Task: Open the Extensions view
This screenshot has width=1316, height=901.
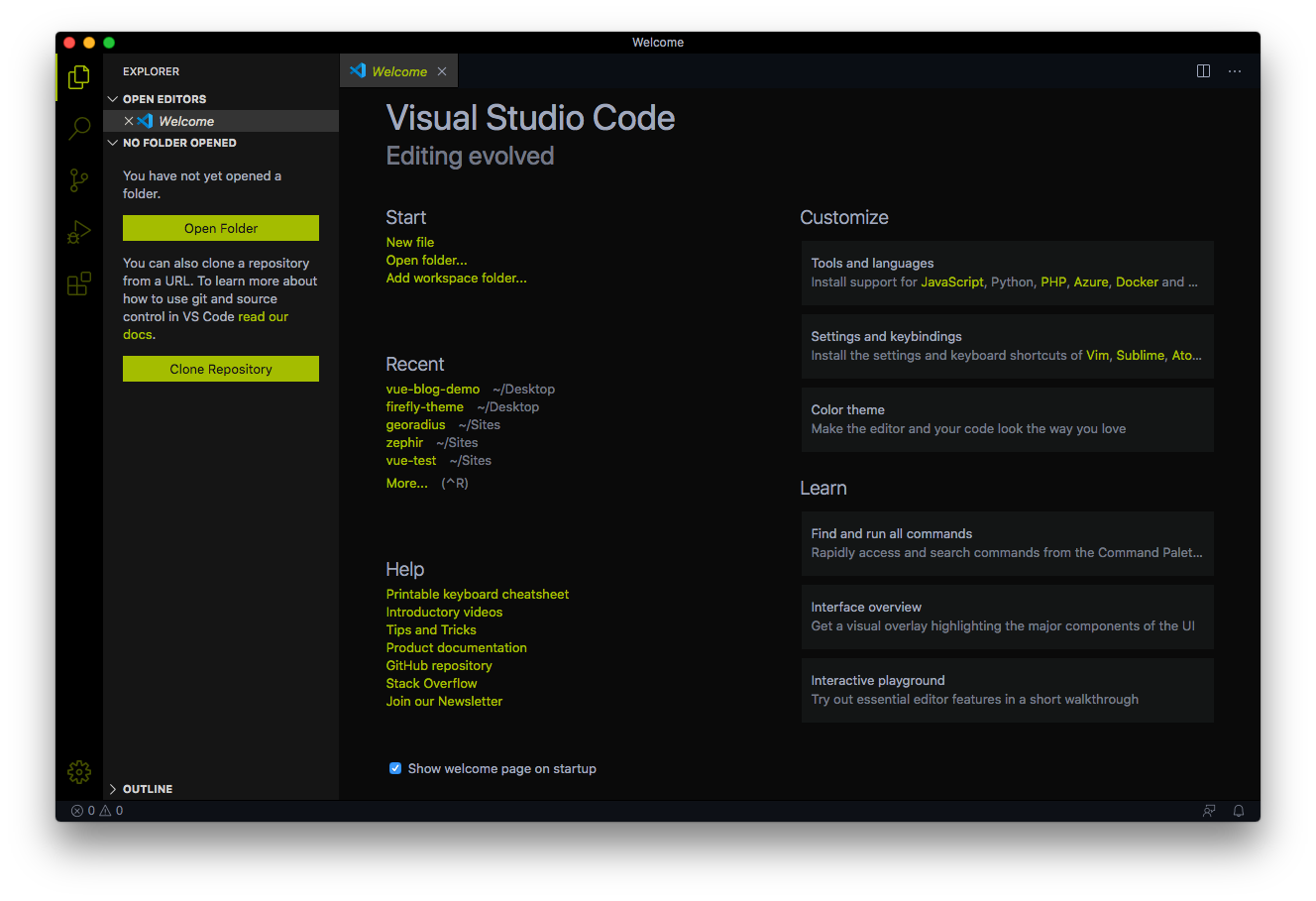Action: click(78, 282)
